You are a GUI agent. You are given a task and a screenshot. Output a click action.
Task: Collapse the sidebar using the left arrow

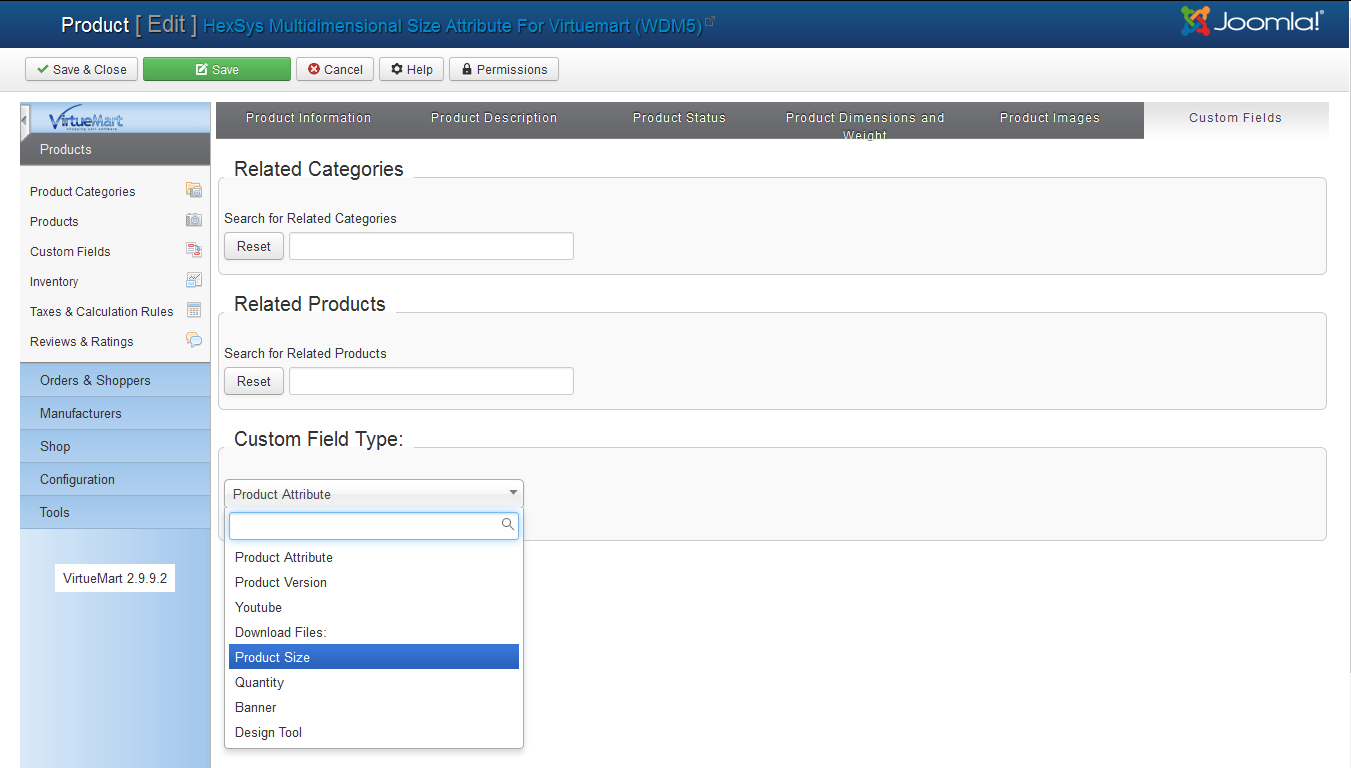point(25,120)
